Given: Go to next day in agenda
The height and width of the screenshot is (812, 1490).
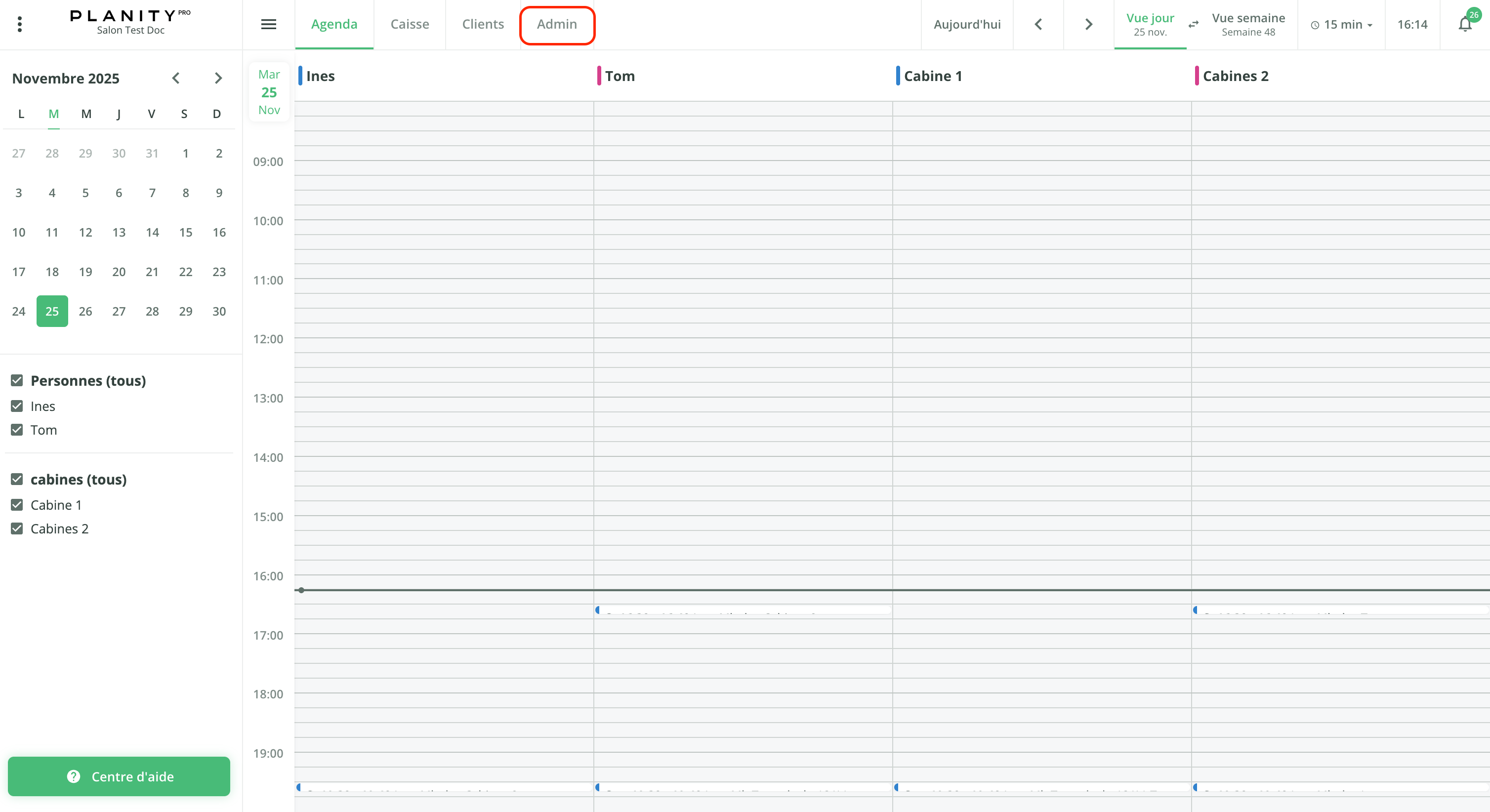Looking at the screenshot, I should [1088, 24].
